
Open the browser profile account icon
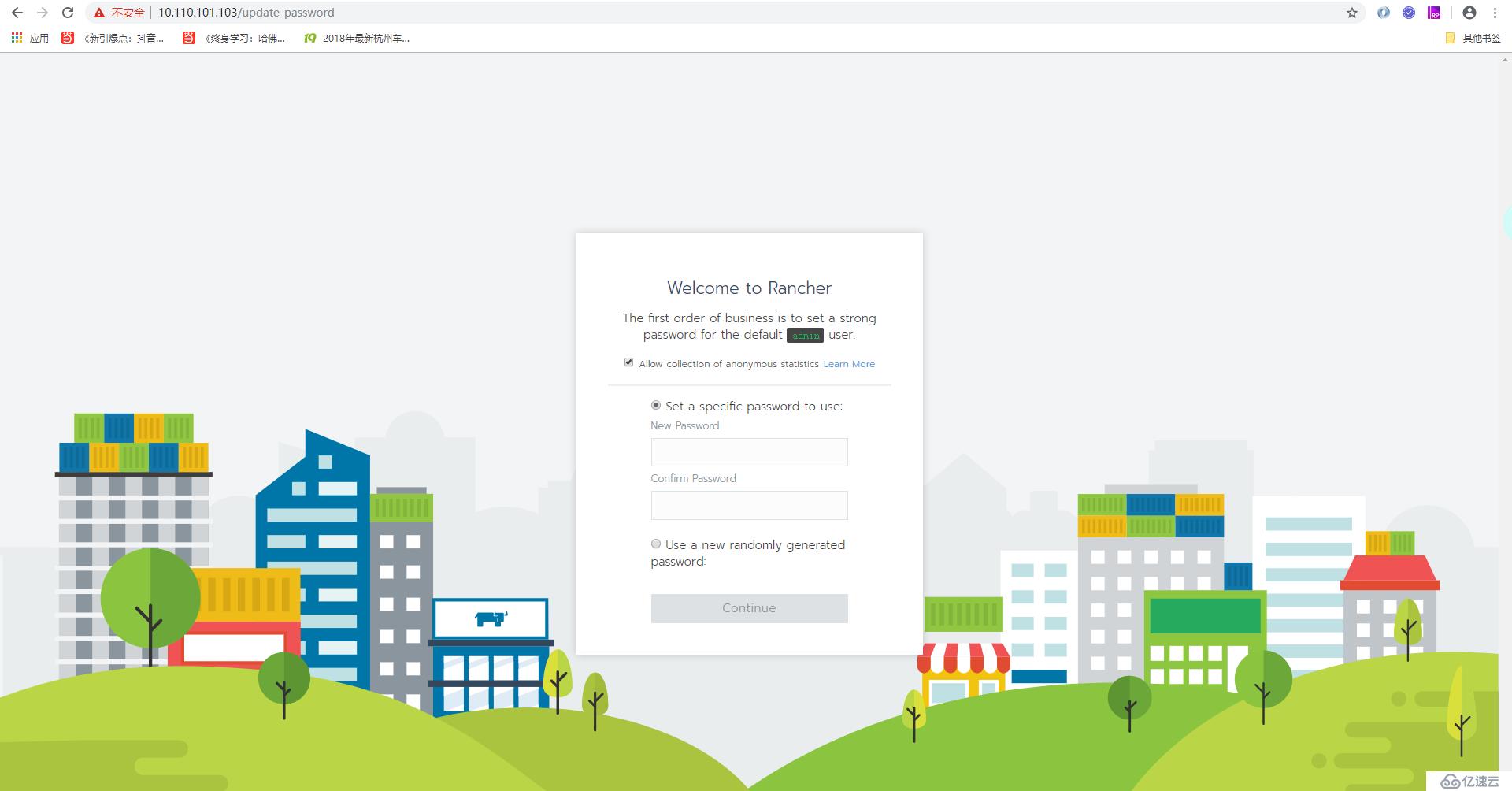point(1469,13)
